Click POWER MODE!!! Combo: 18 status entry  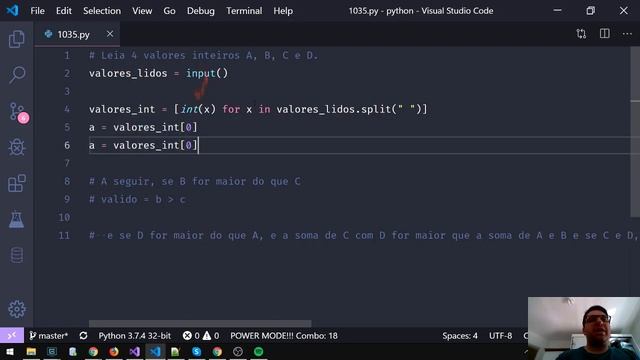284,336
